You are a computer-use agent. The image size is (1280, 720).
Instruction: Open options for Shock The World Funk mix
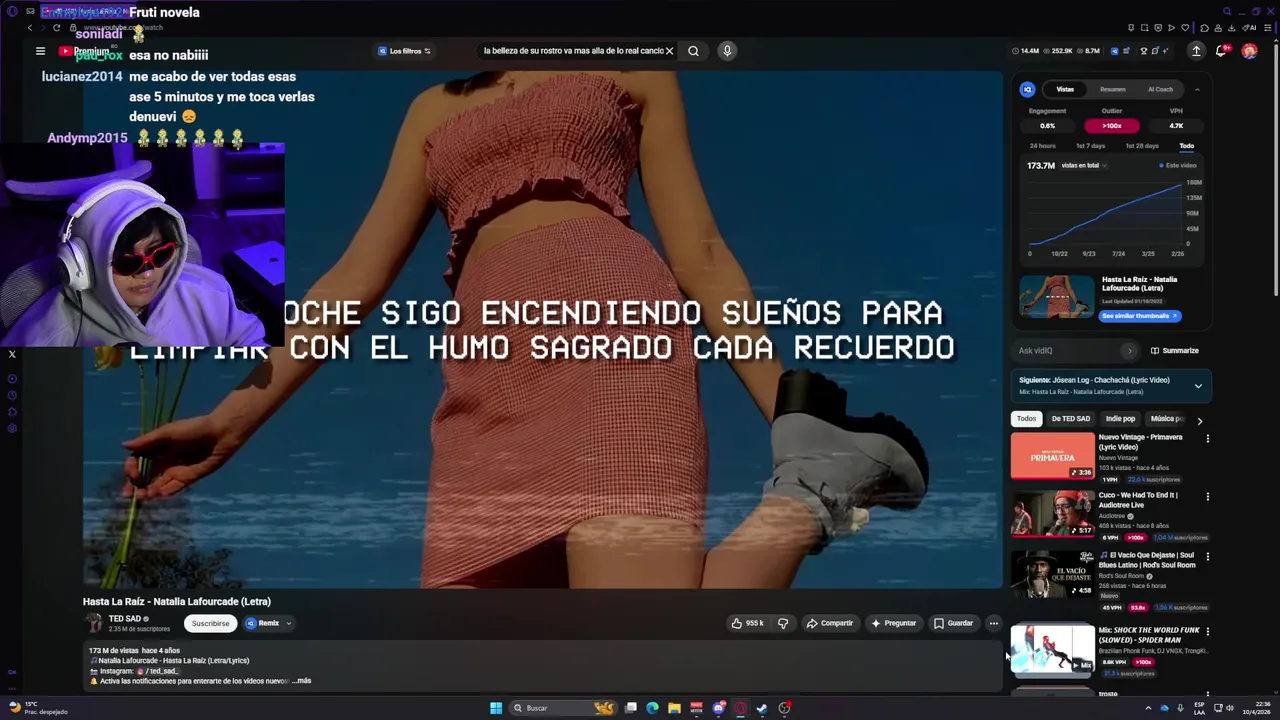(1207, 632)
